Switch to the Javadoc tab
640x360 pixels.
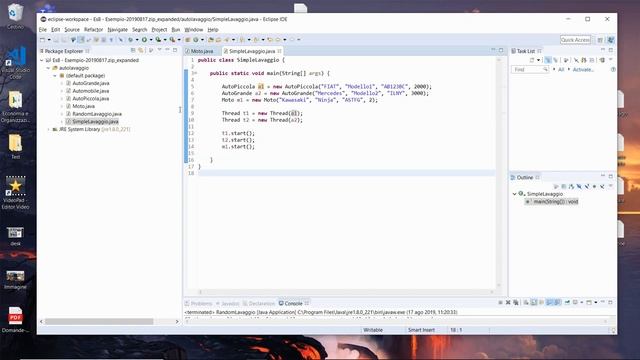(227, 303)
